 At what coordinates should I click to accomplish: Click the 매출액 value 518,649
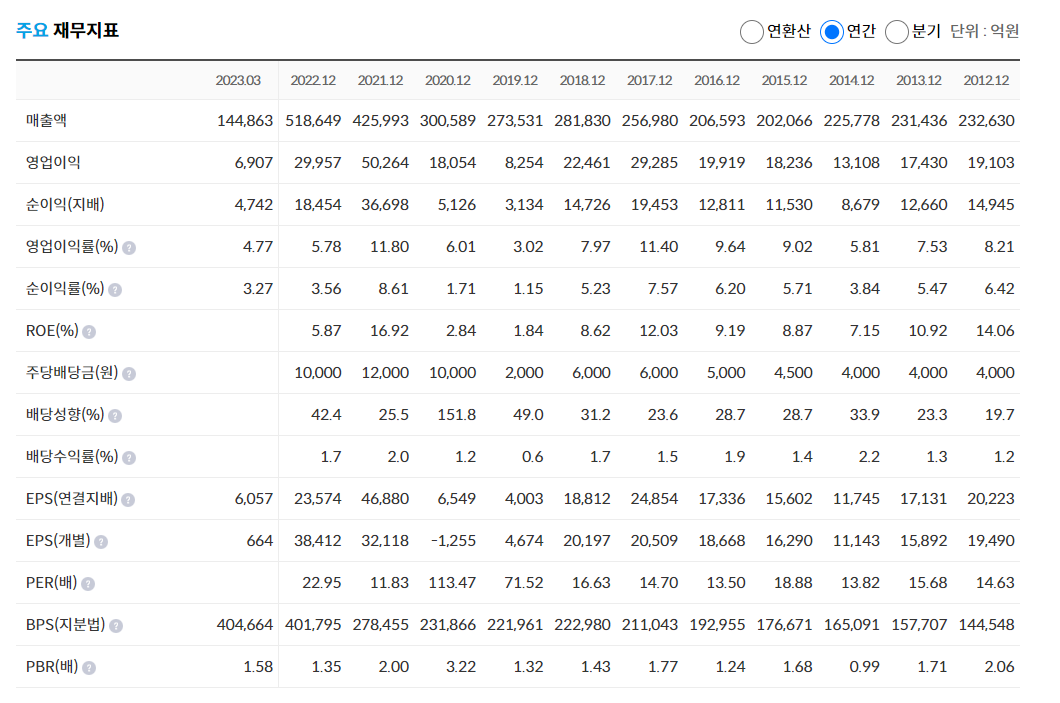(313, 120)
